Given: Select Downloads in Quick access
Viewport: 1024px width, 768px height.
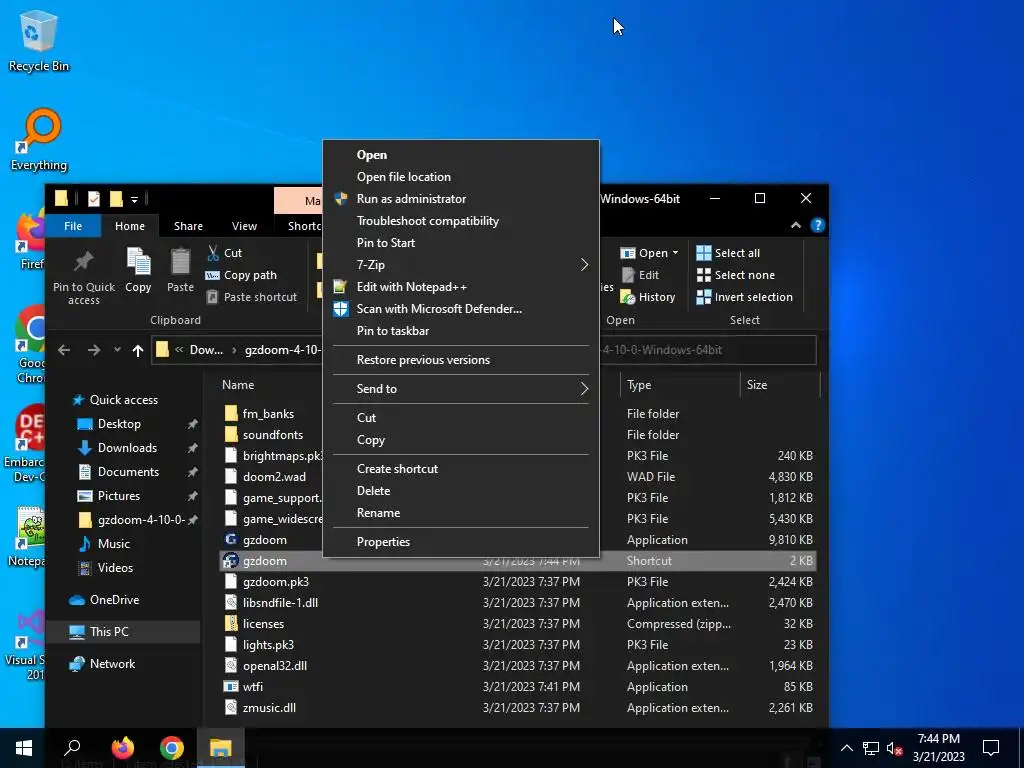Looking at the screenshot, I should click(127, 448).
